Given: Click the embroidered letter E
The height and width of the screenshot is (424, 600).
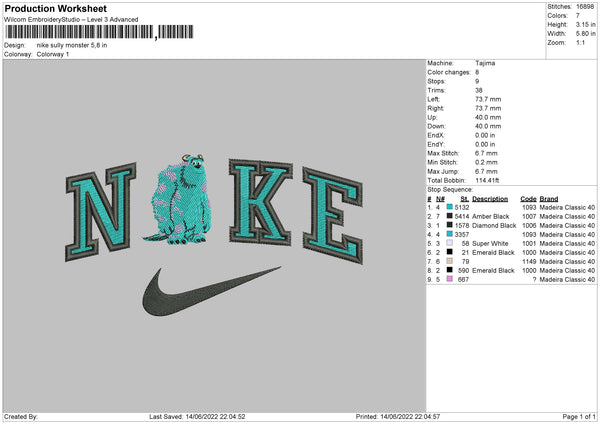Looking at the screenshot, I should [x=333, y=215].
